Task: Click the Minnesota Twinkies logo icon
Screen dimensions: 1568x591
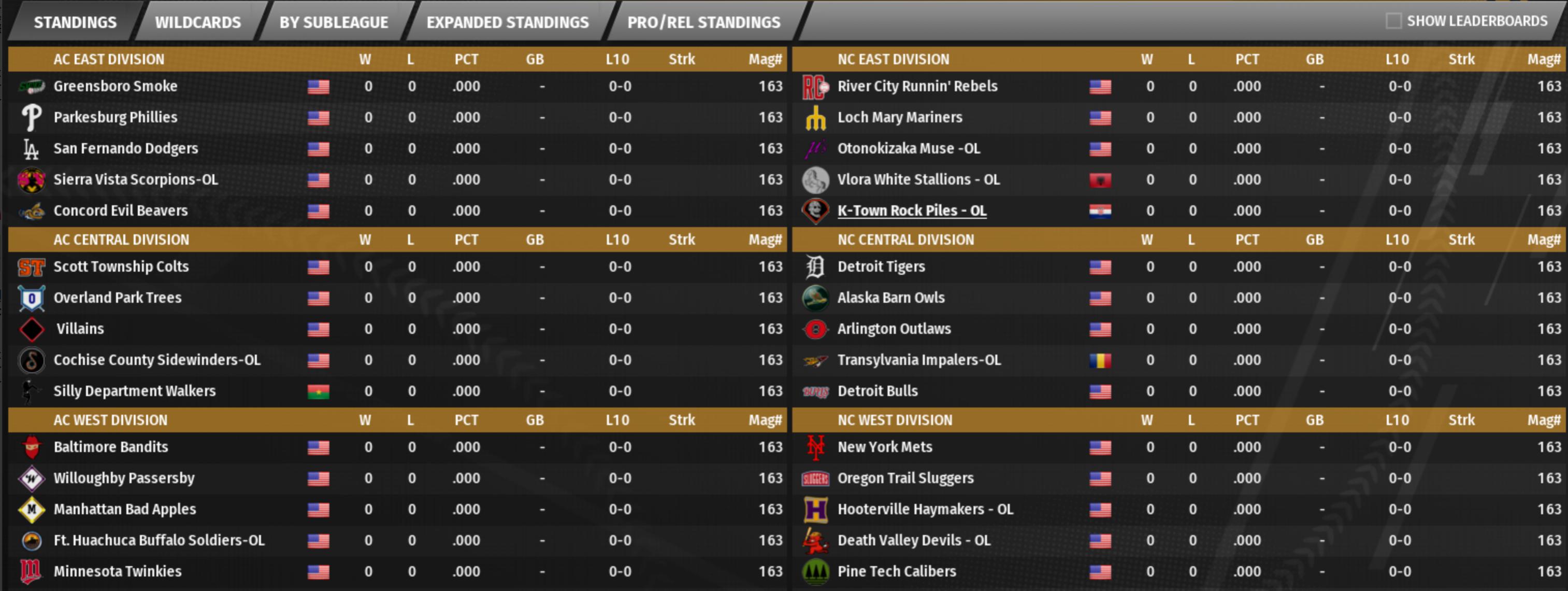Action: coord(31,571)
